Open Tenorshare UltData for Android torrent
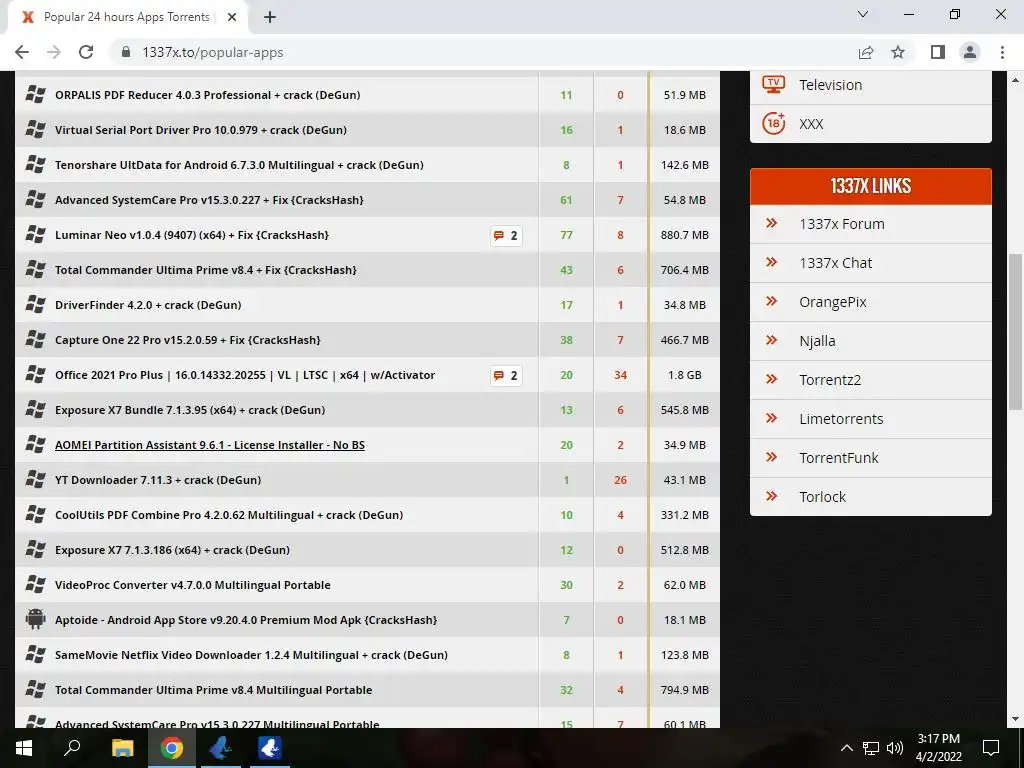 [x=239, y=165]
